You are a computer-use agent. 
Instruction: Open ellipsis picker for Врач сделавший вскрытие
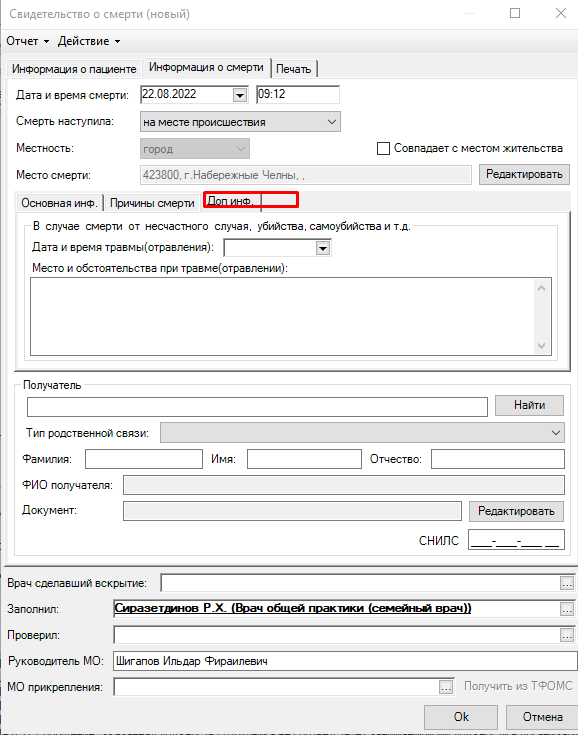[x=567, y=583]
